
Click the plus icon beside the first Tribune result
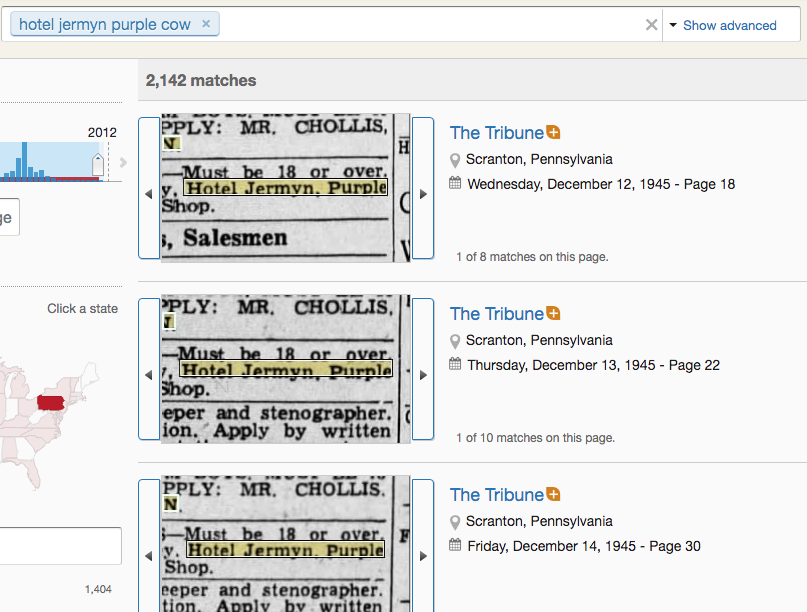[x=554, y=132]
